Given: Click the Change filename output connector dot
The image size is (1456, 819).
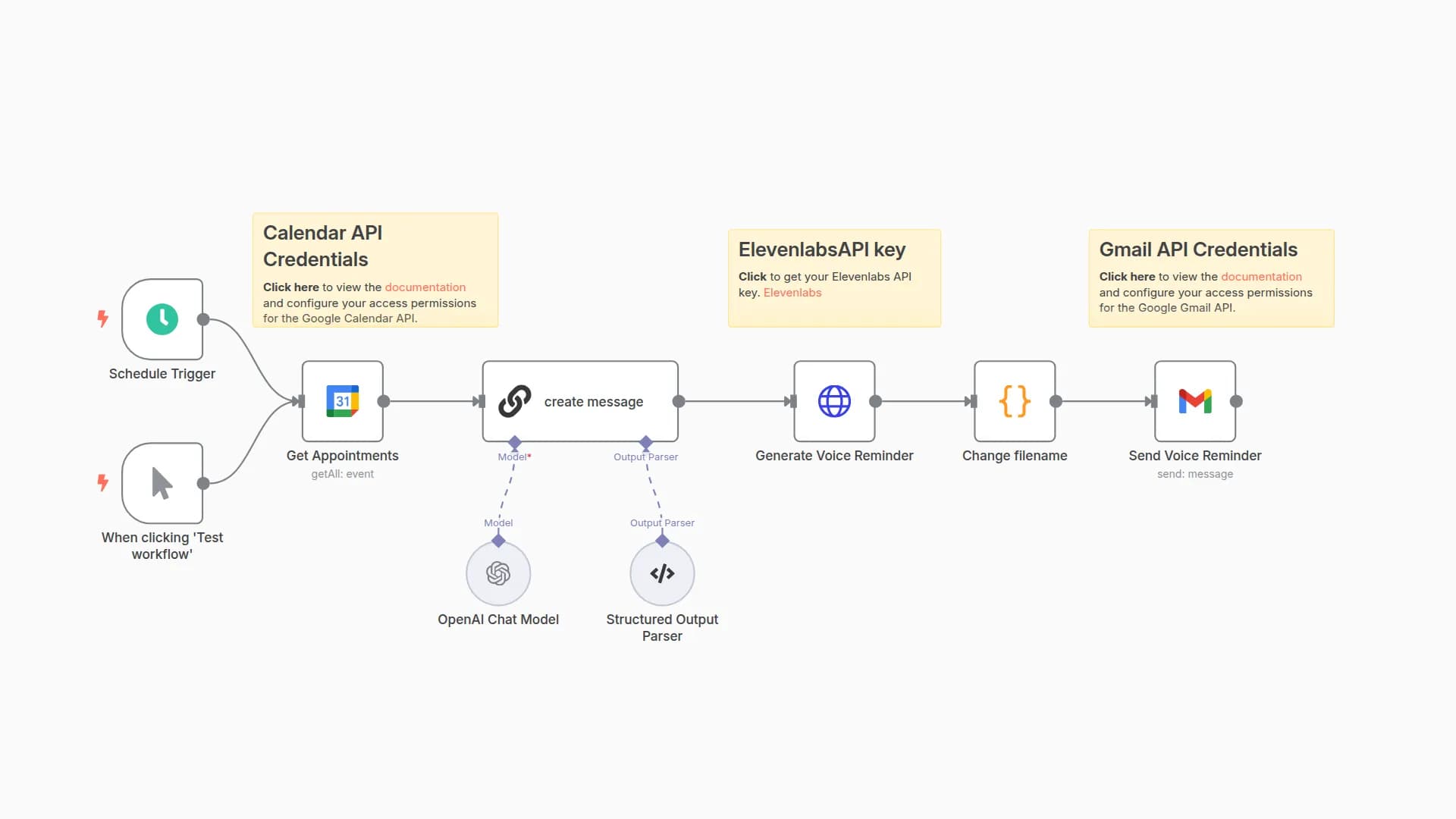Looking at the screenshot, I should tap(1056, 401).
